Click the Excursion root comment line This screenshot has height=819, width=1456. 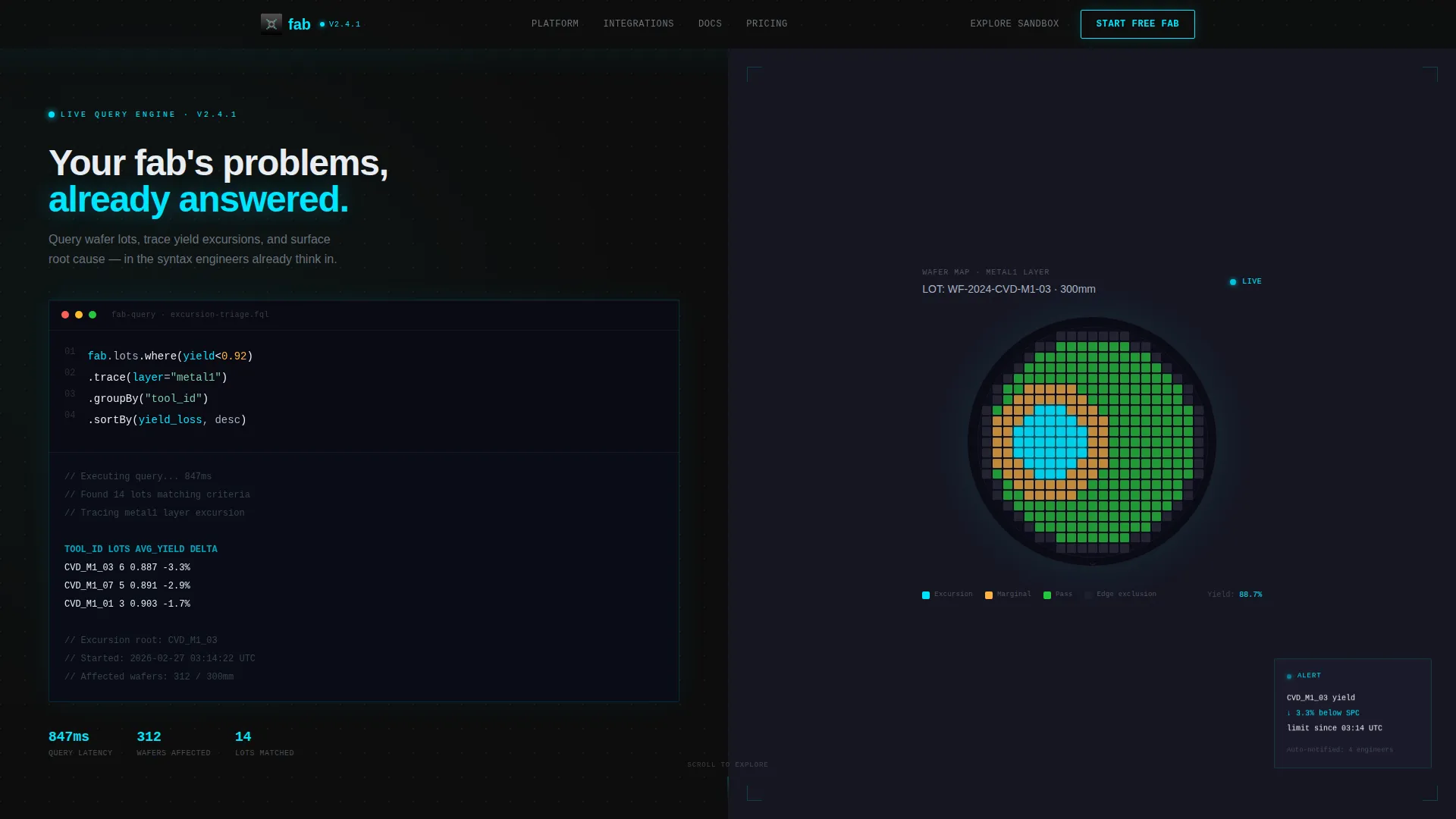pos(141,640)
